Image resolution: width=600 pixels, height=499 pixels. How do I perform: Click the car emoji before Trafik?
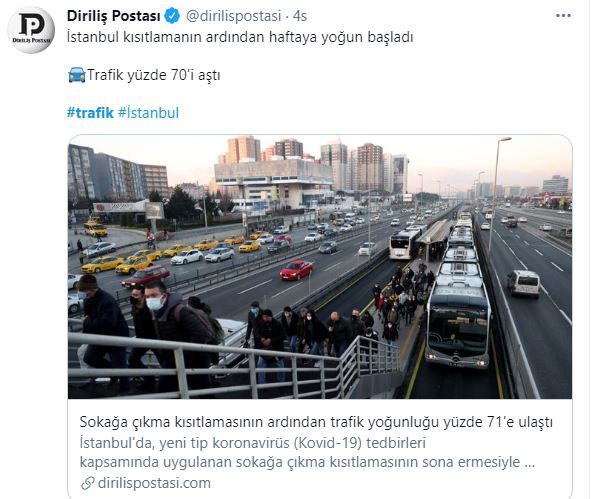[77, 75]
